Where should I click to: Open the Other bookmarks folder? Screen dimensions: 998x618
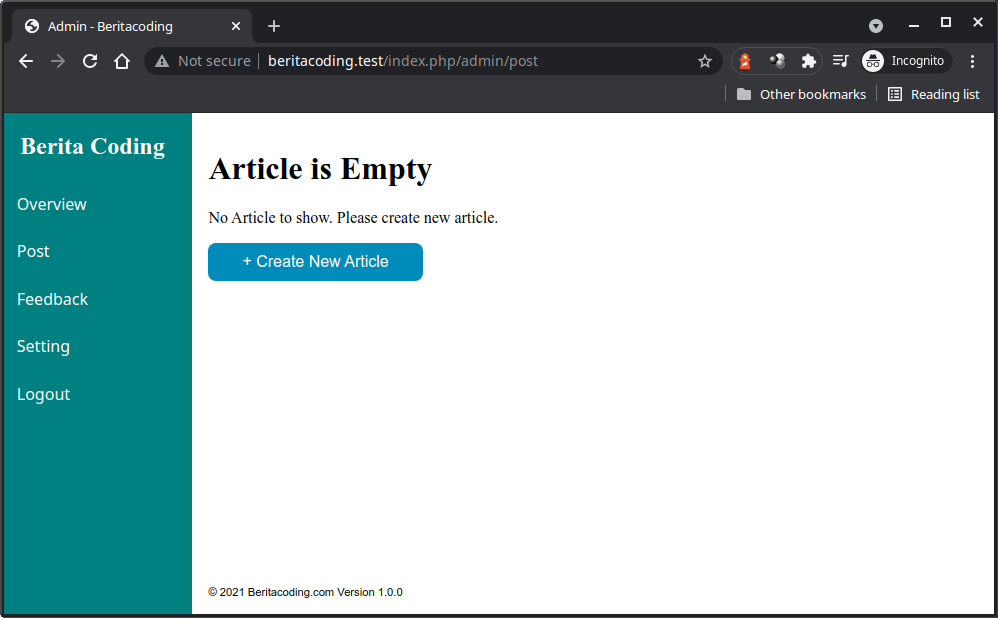click(800, 94)
